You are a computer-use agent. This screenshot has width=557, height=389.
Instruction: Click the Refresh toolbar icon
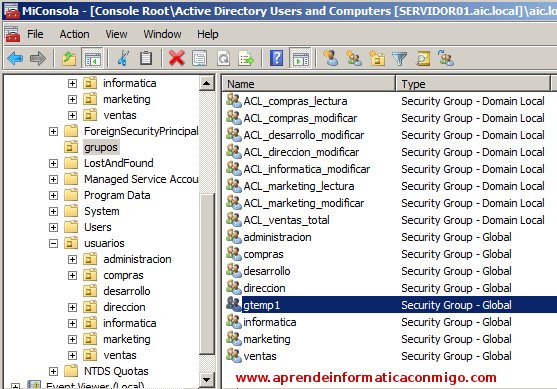223,58
